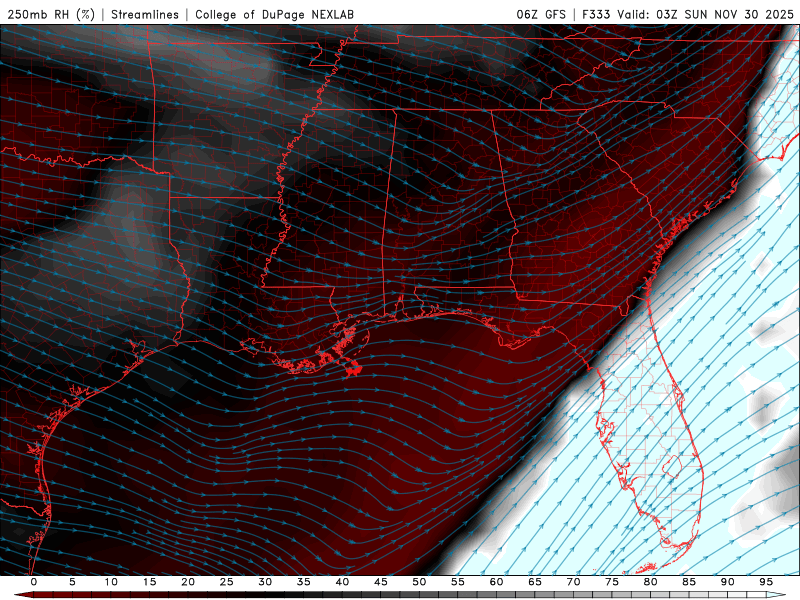Click the "35" colorbar tick label
Viewport: 800px width, 600px height.
tap(304, 582)
